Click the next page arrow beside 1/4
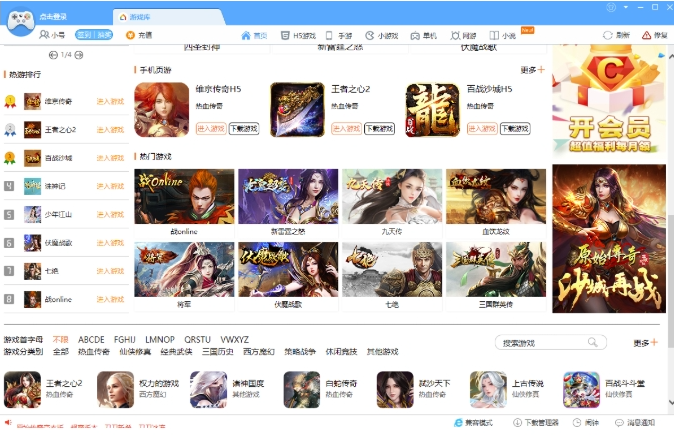This screenshot has width=674, height=435. pyautogui.click(x=79, y=55)
